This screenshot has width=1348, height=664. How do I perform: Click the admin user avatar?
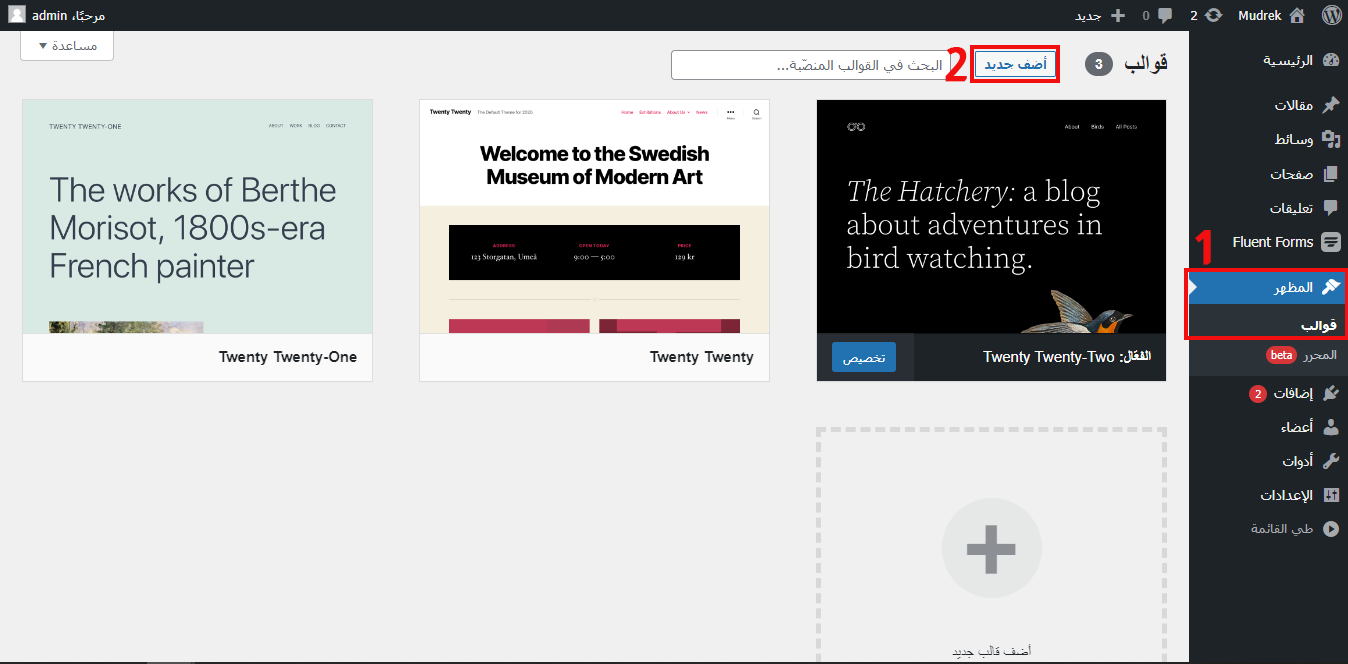pos(17,15)
